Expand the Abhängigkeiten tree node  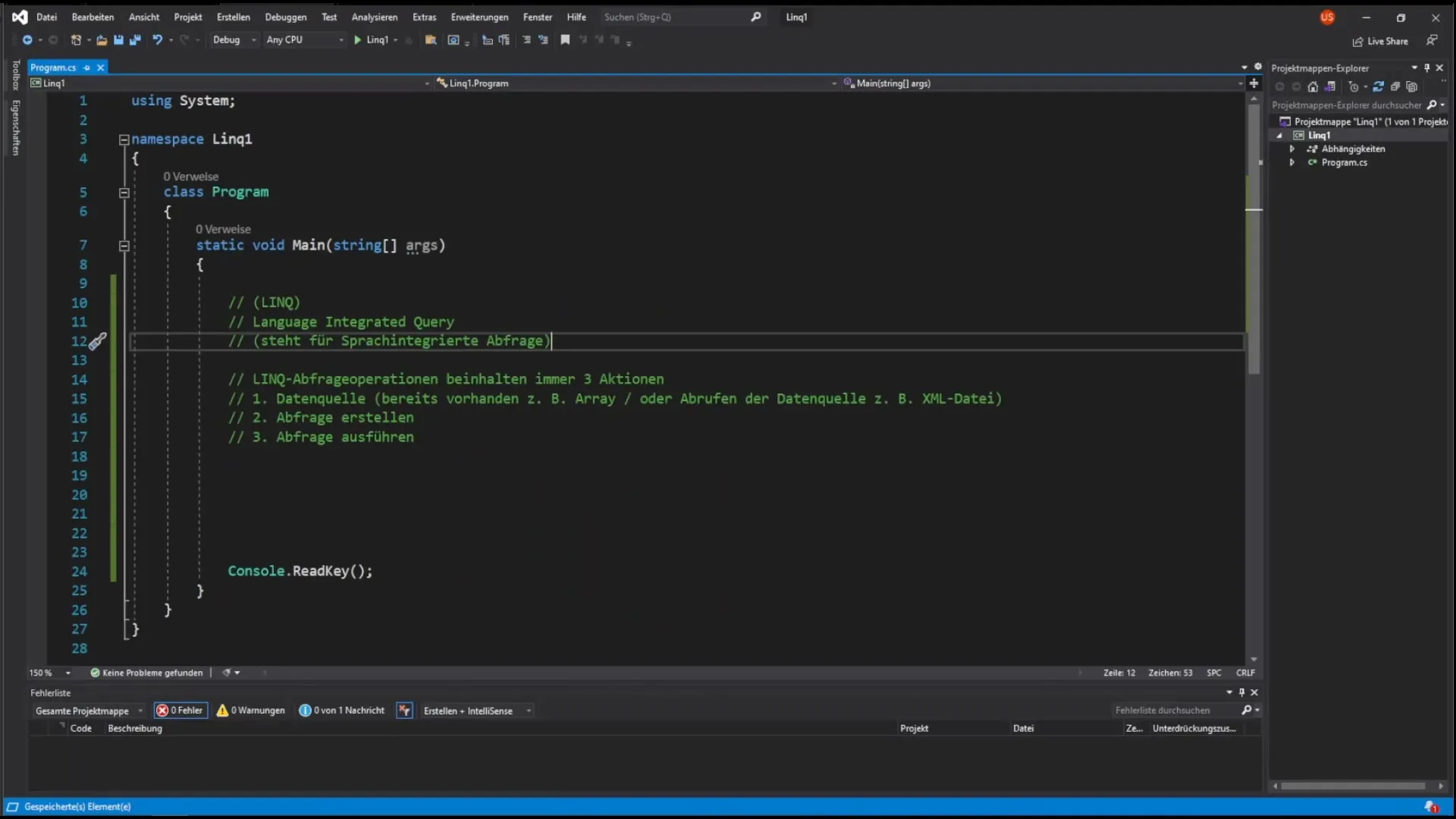(x=1292, y=149)
